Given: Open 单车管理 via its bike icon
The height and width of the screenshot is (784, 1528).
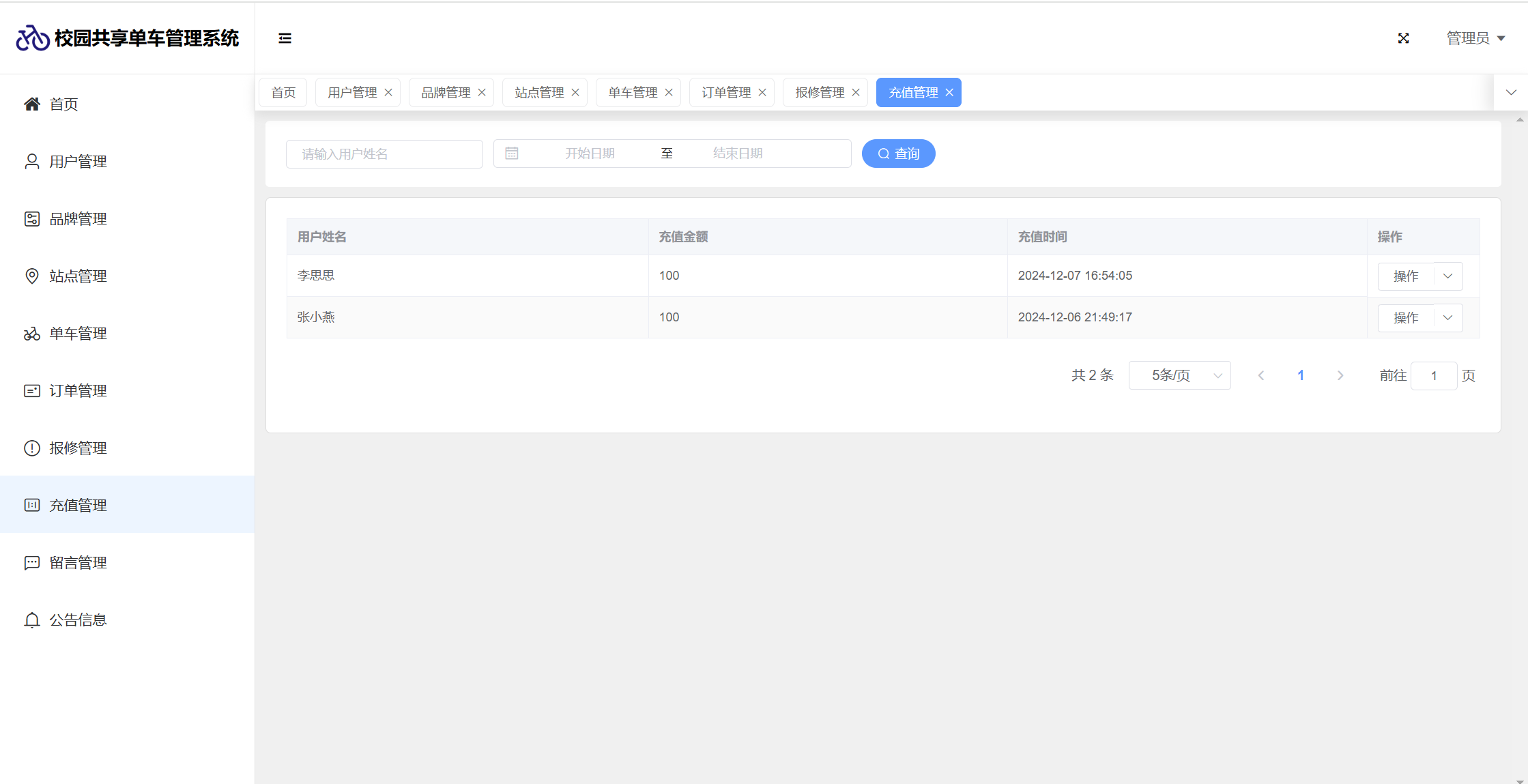Looking at the screenshot, I should coord(32,334).
